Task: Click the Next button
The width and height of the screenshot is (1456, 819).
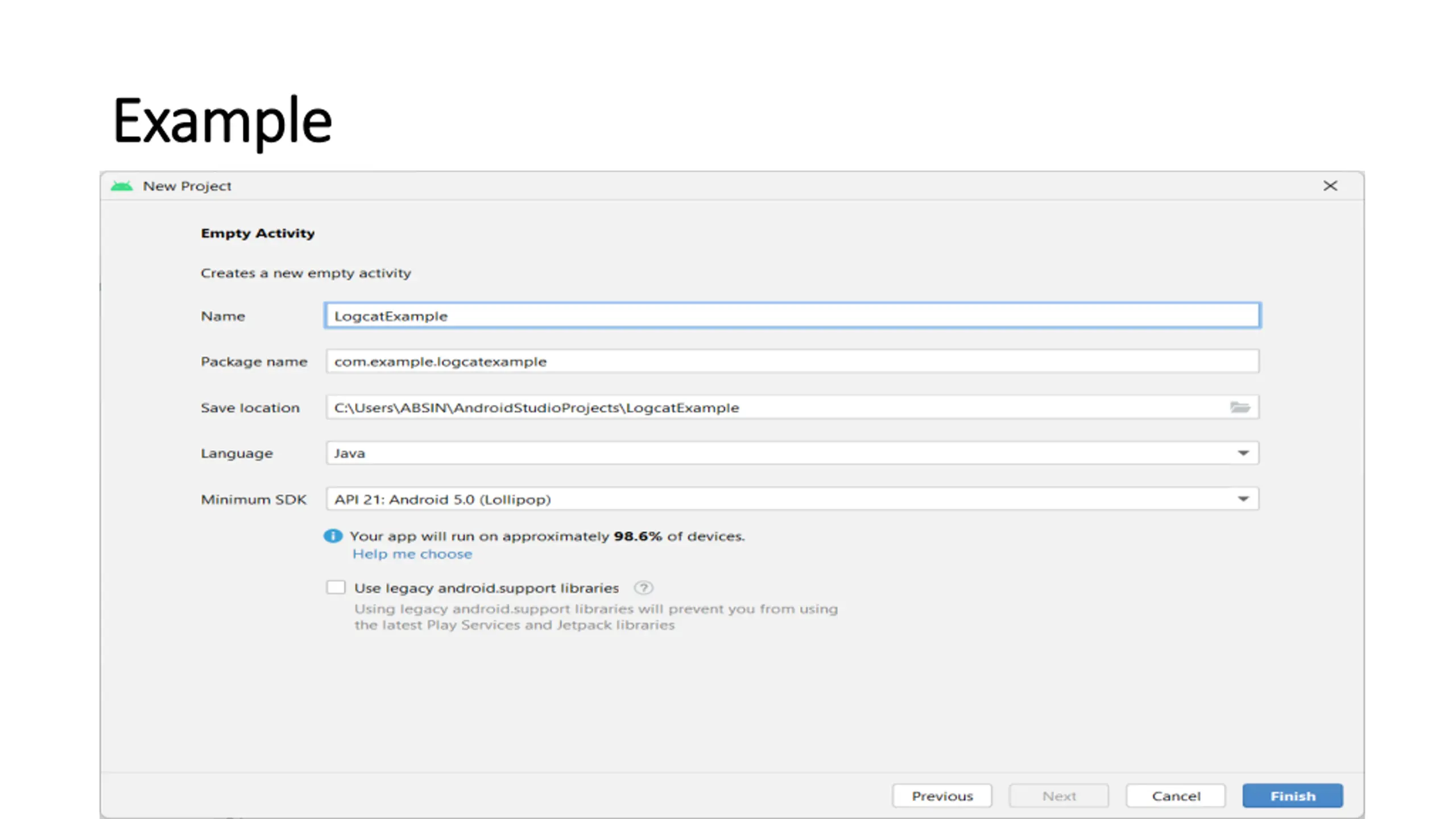Action: 1058,796
